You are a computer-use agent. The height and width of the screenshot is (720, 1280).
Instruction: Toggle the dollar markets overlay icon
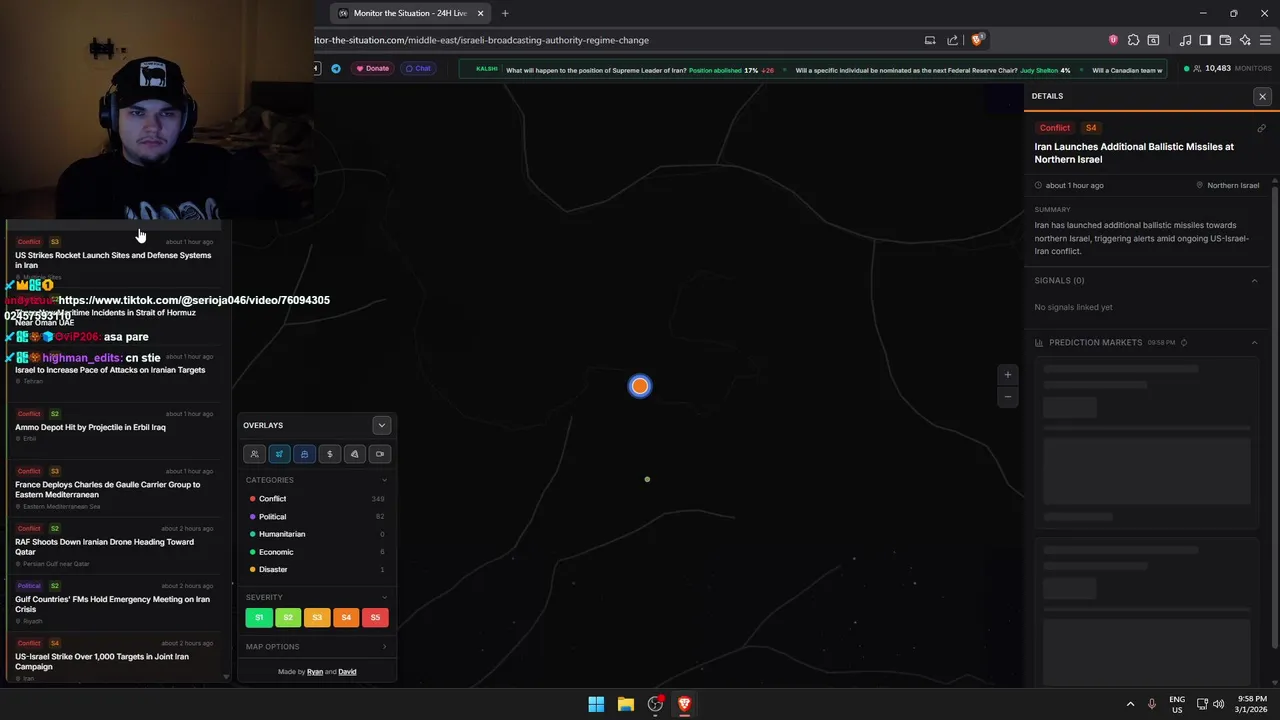coord(329,454)
